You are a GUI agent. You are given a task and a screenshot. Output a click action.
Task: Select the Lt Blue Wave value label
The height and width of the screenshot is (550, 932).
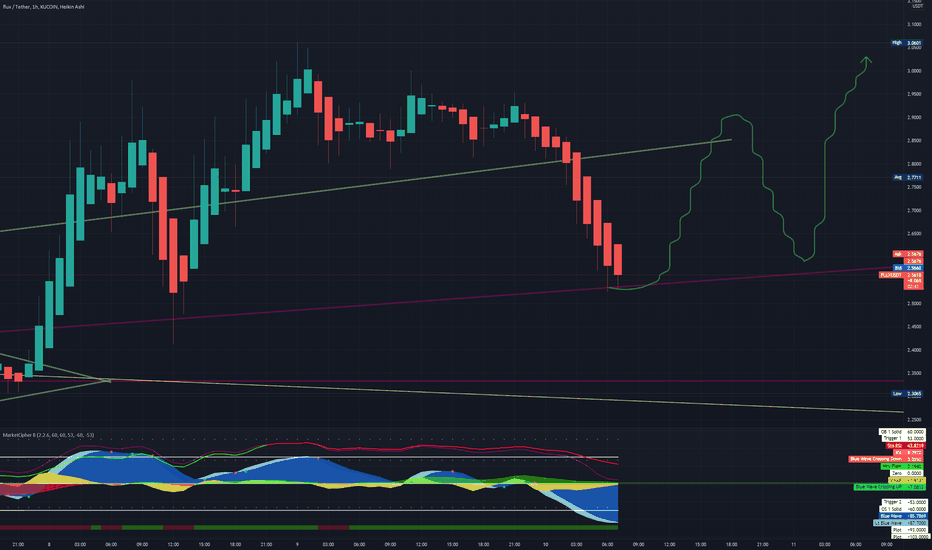coord(900,523)
